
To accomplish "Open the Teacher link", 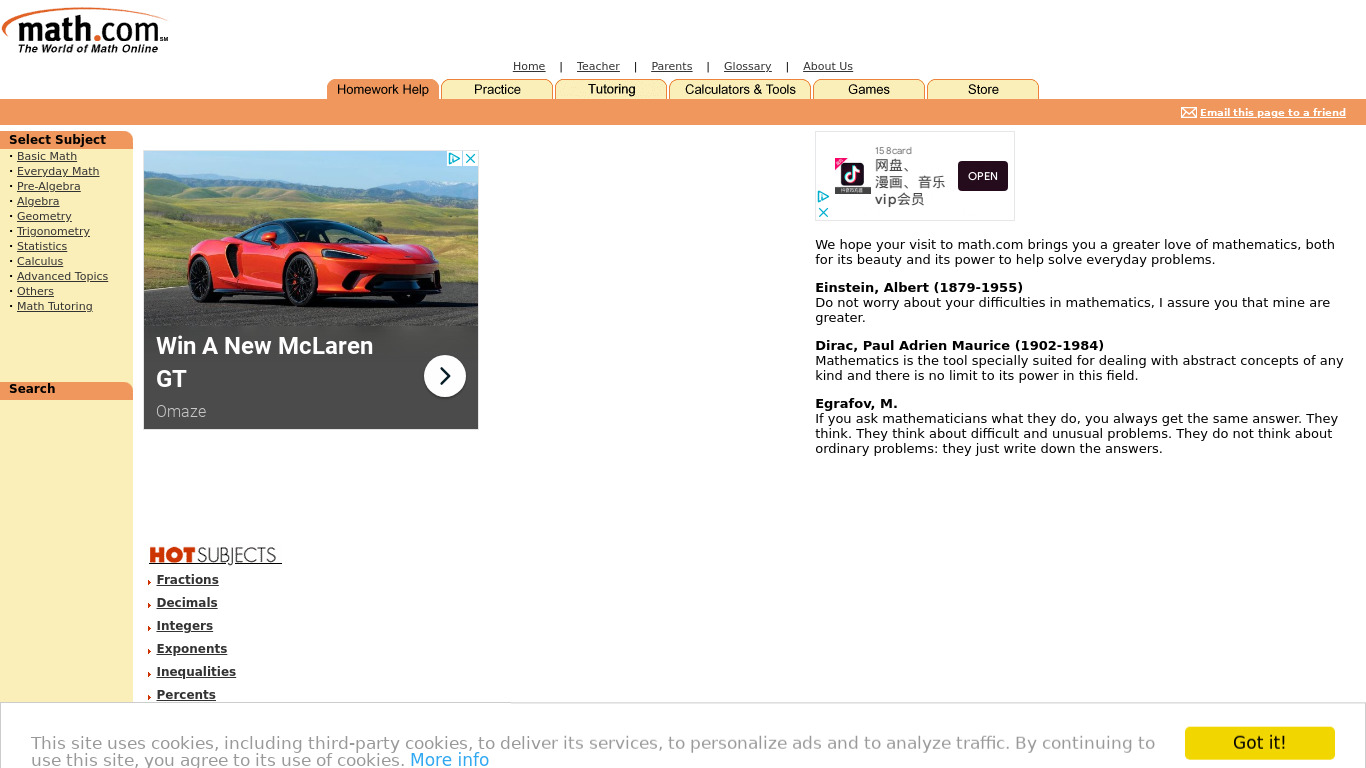I will tap(598, 67).
